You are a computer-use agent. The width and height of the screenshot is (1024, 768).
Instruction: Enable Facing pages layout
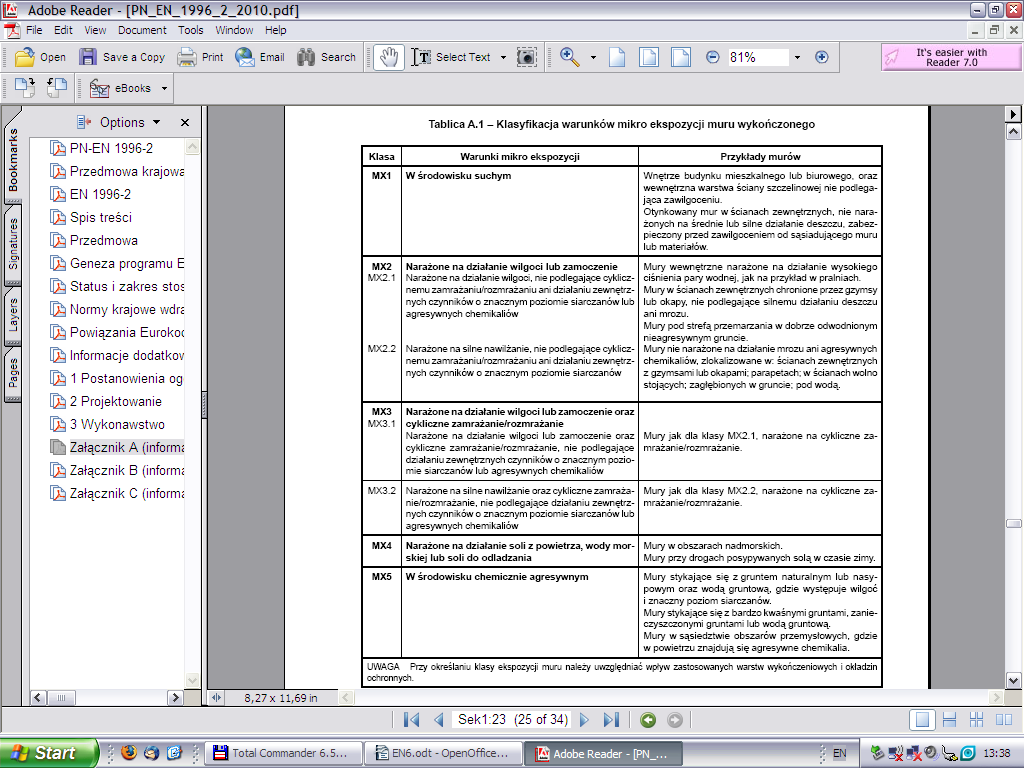[1004, 720]
